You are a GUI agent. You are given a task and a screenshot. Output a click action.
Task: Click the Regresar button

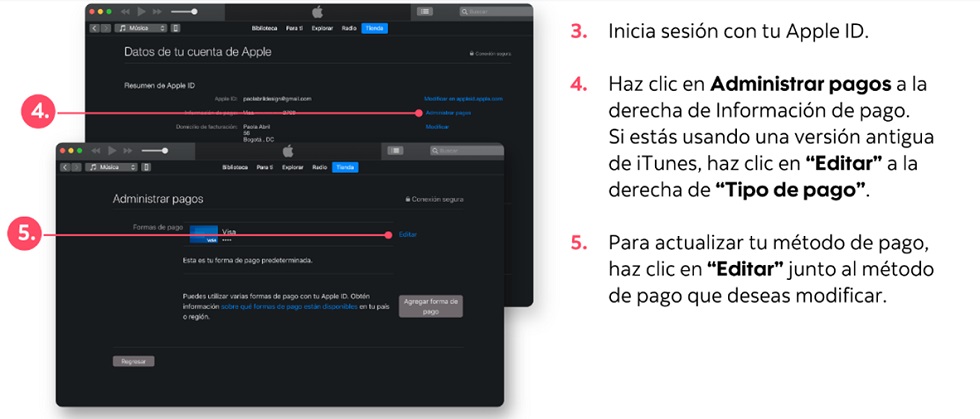[x=134, y=361]
